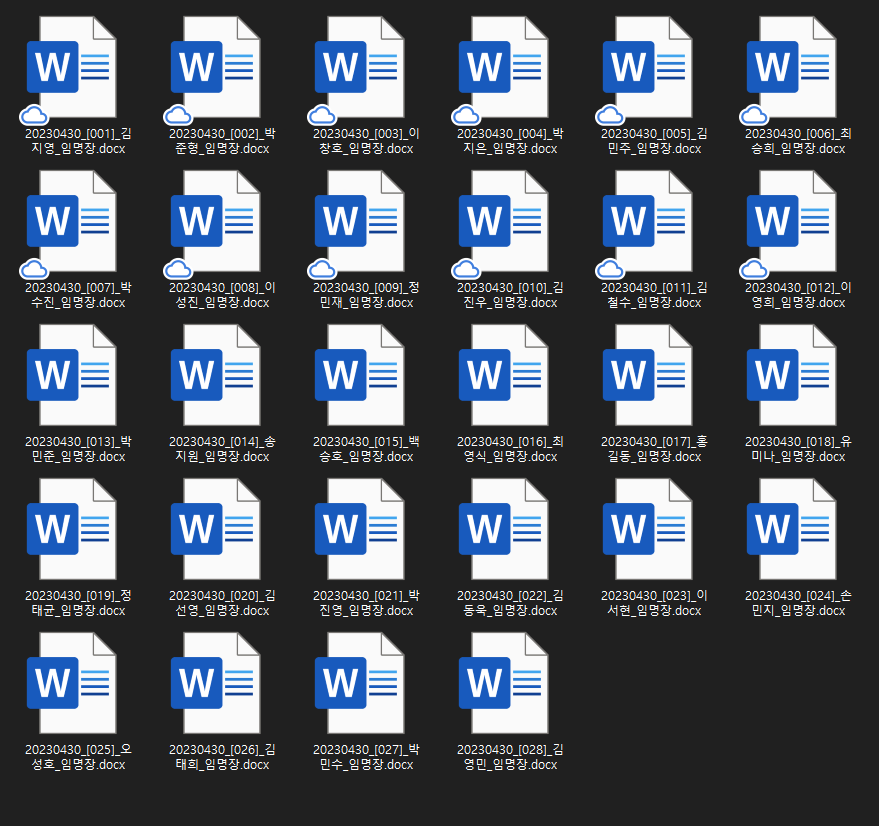Highlight the docx icon for [022] 김동욱
Viewport: 879px width, 826px height.
504,529
